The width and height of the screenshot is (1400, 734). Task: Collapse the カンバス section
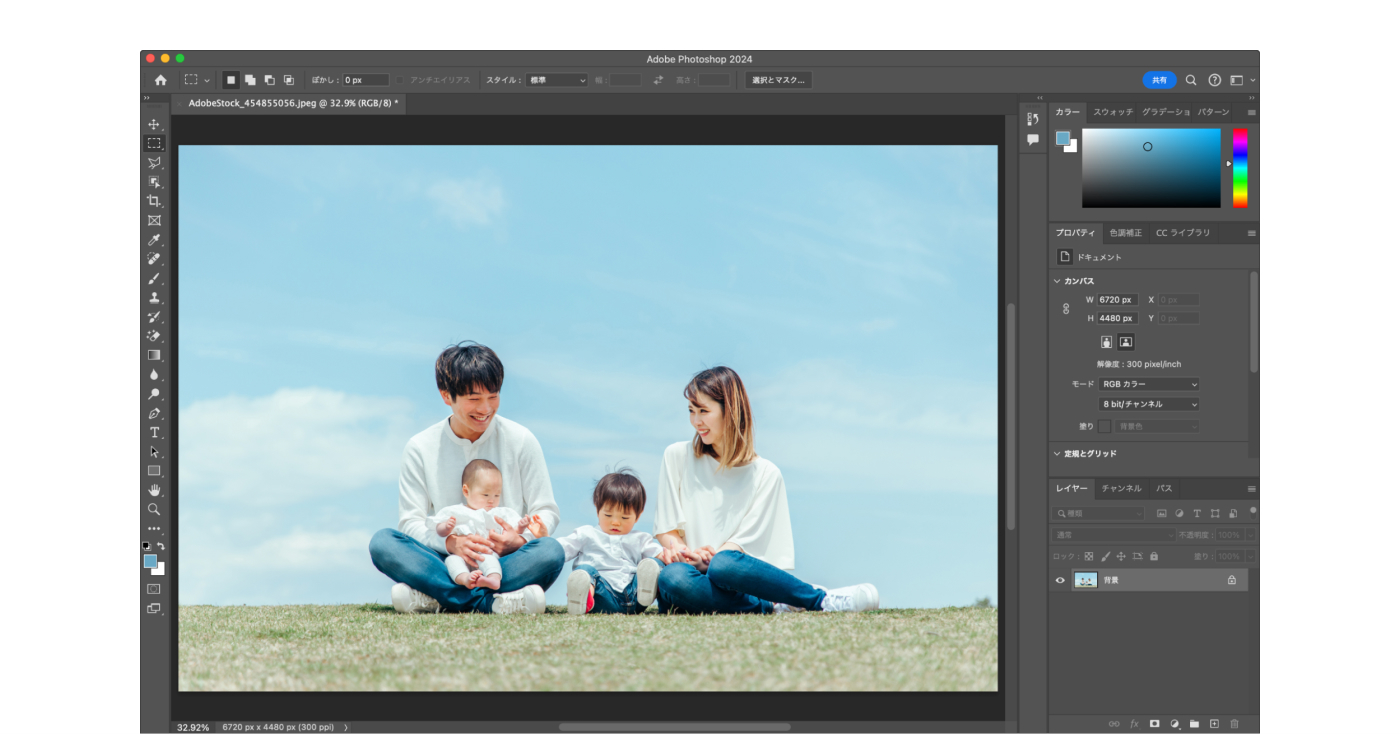tap(1057, 281)
